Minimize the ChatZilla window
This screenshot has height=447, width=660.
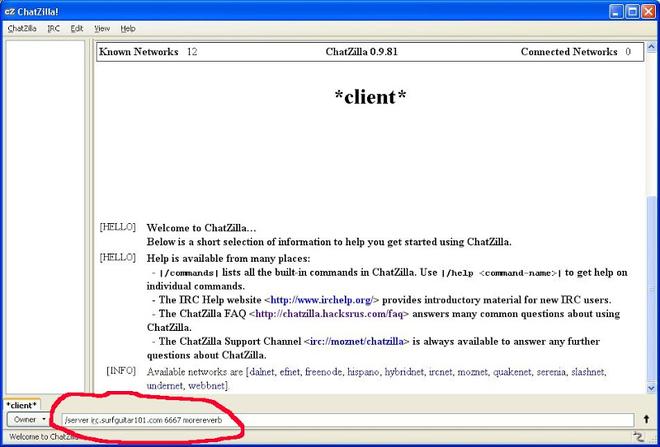616,11
